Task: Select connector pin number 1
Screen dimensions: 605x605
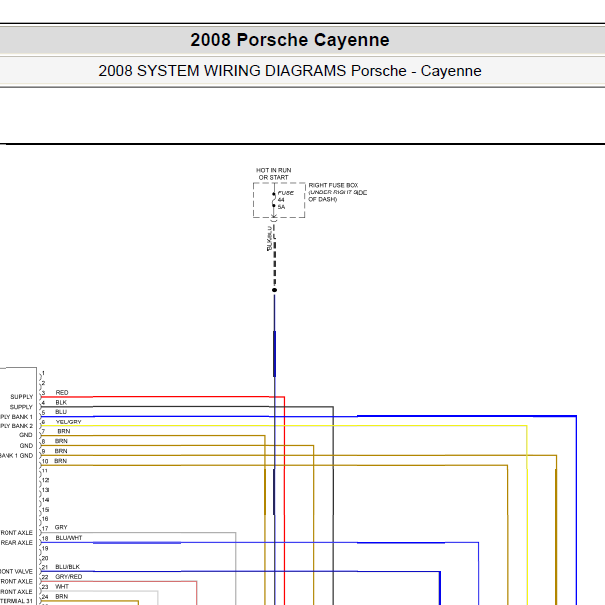Action: click(x=44, y=373)
